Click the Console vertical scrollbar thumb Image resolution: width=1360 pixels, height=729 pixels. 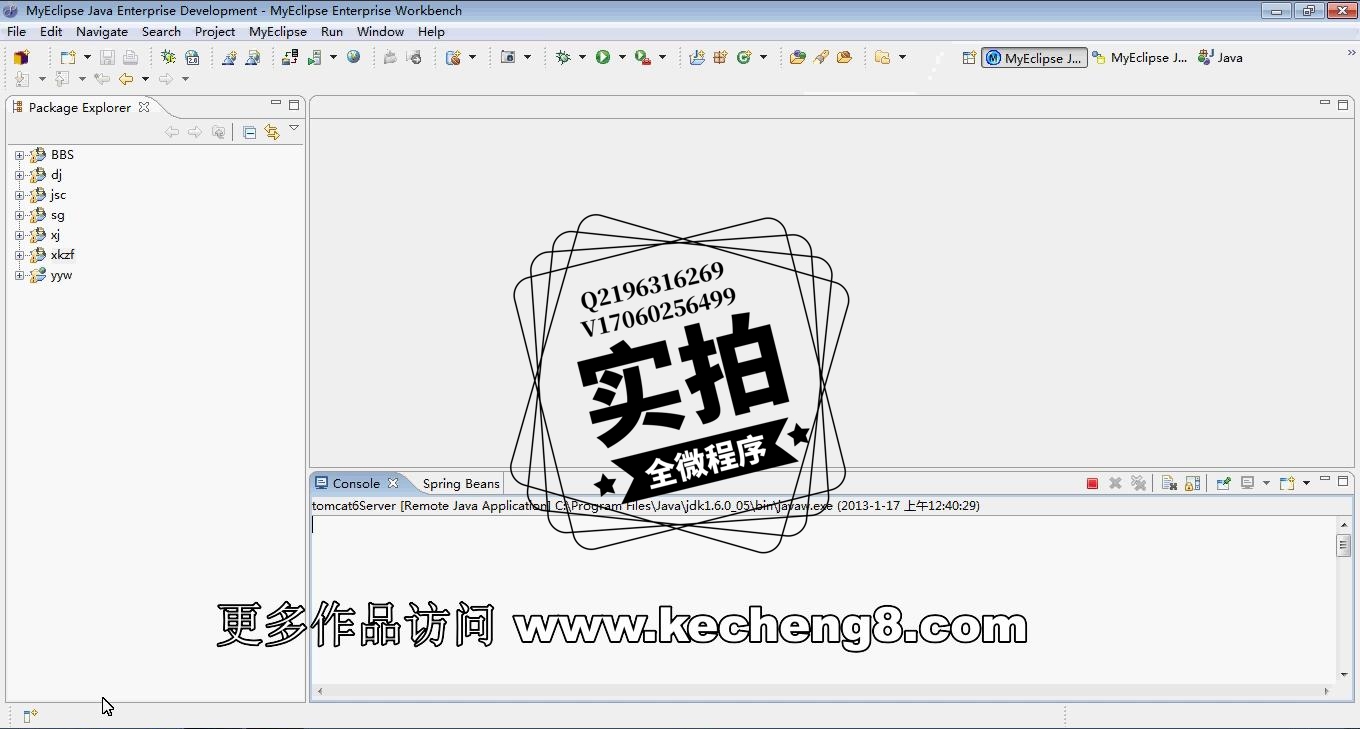point(1343,545)
